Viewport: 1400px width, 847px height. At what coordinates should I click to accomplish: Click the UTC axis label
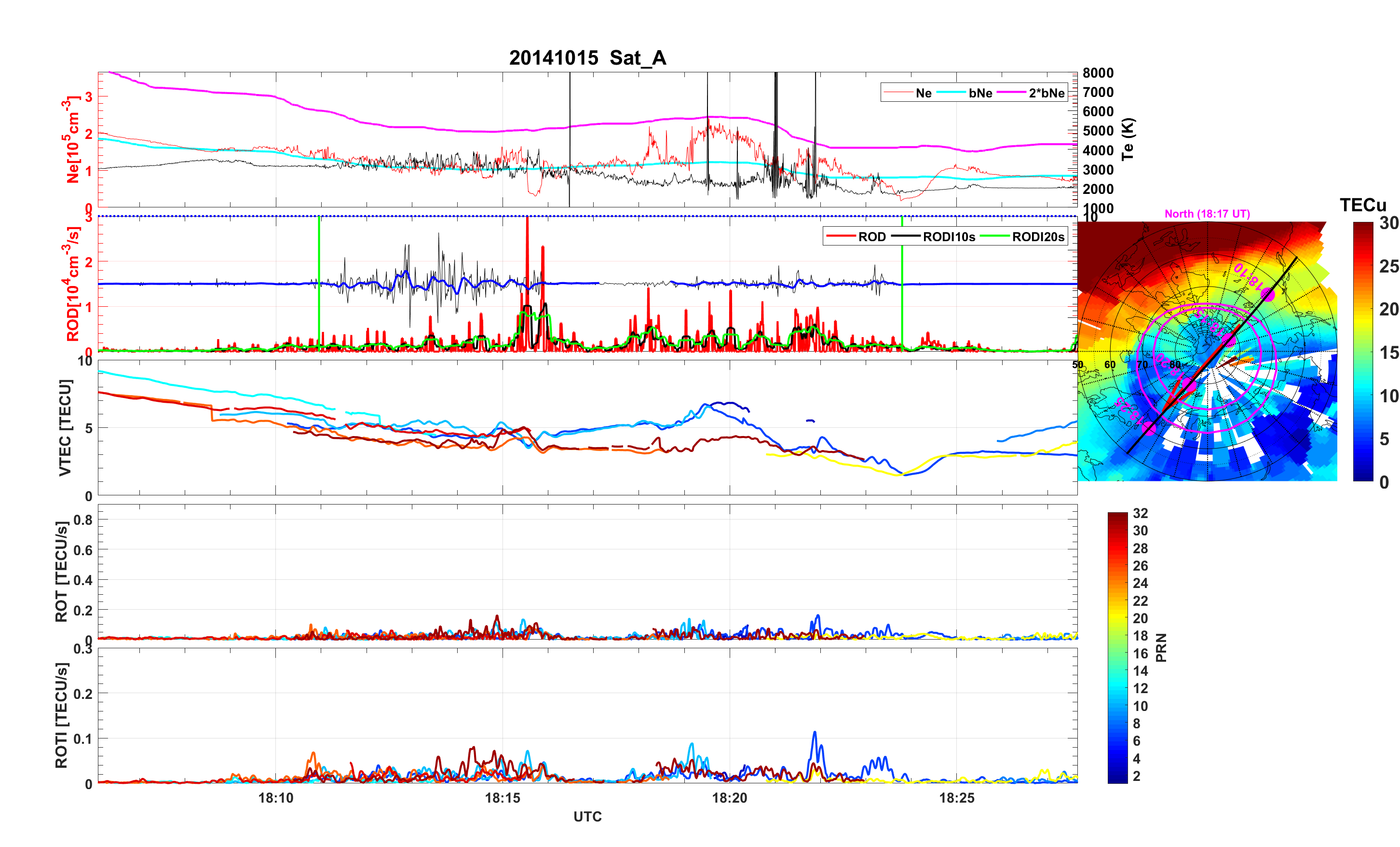(x=587, y=817)
